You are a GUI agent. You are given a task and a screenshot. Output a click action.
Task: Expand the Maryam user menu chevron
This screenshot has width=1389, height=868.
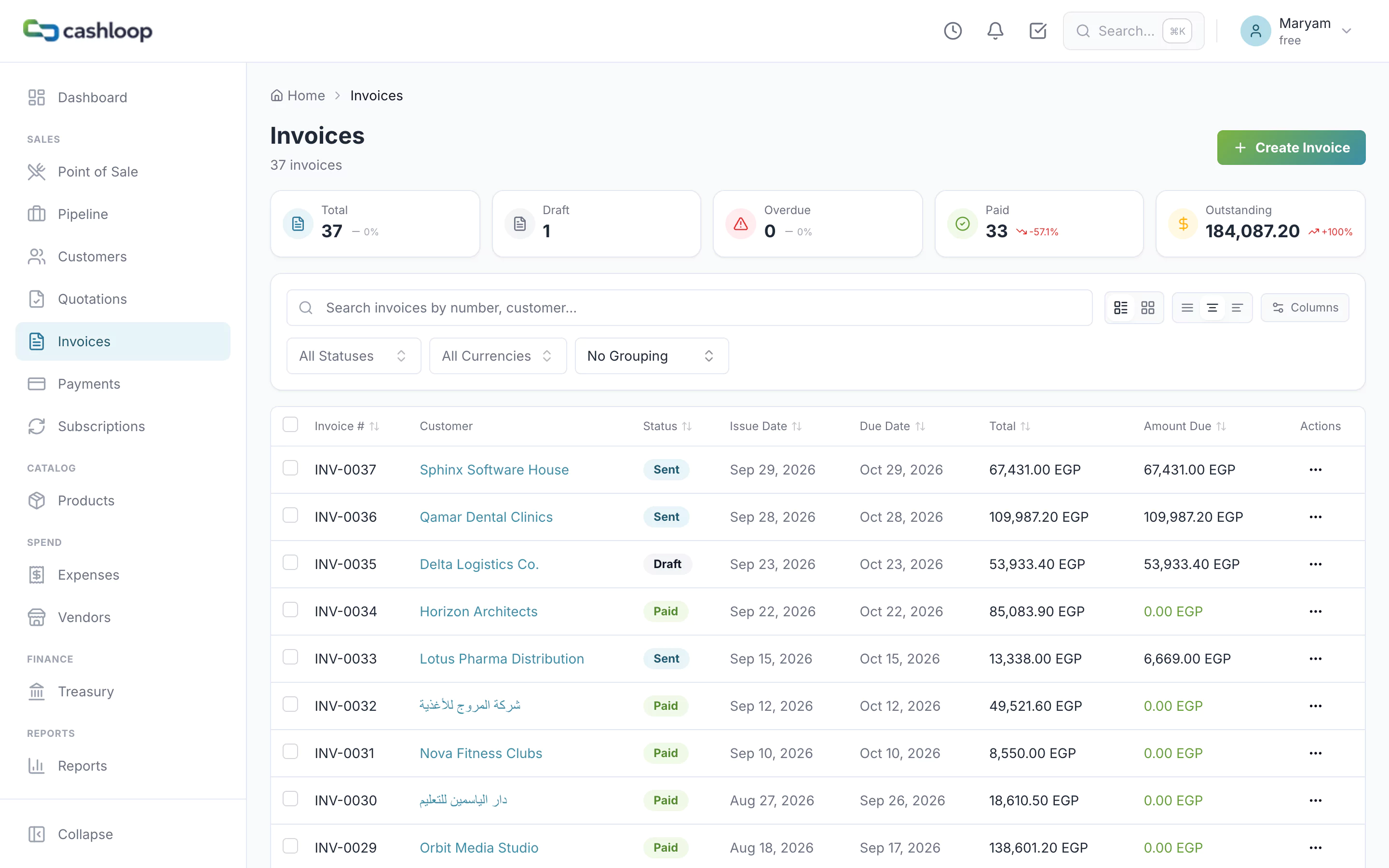click(x=1347, y=31)
